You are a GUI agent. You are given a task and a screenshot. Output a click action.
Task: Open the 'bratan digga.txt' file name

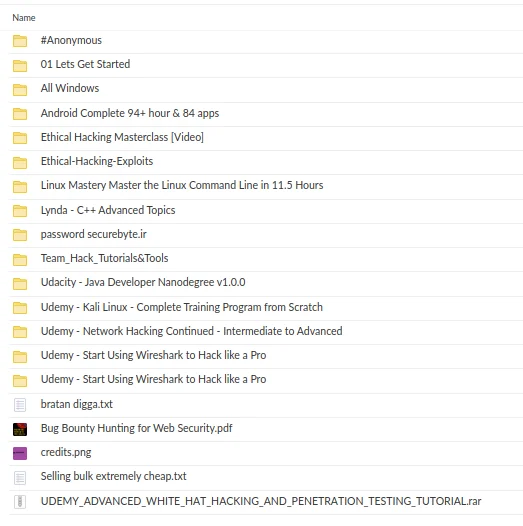pyautogui.click(x=76, y=404)
